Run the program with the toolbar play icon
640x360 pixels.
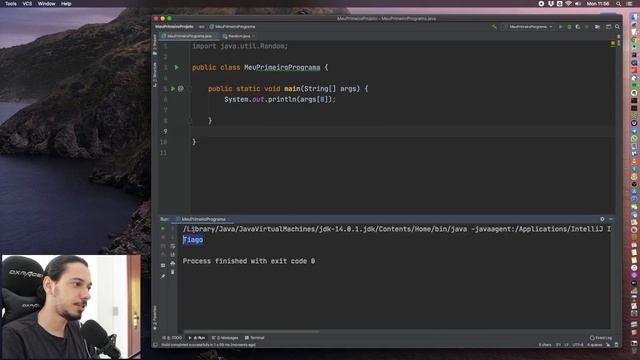(560, 27)
